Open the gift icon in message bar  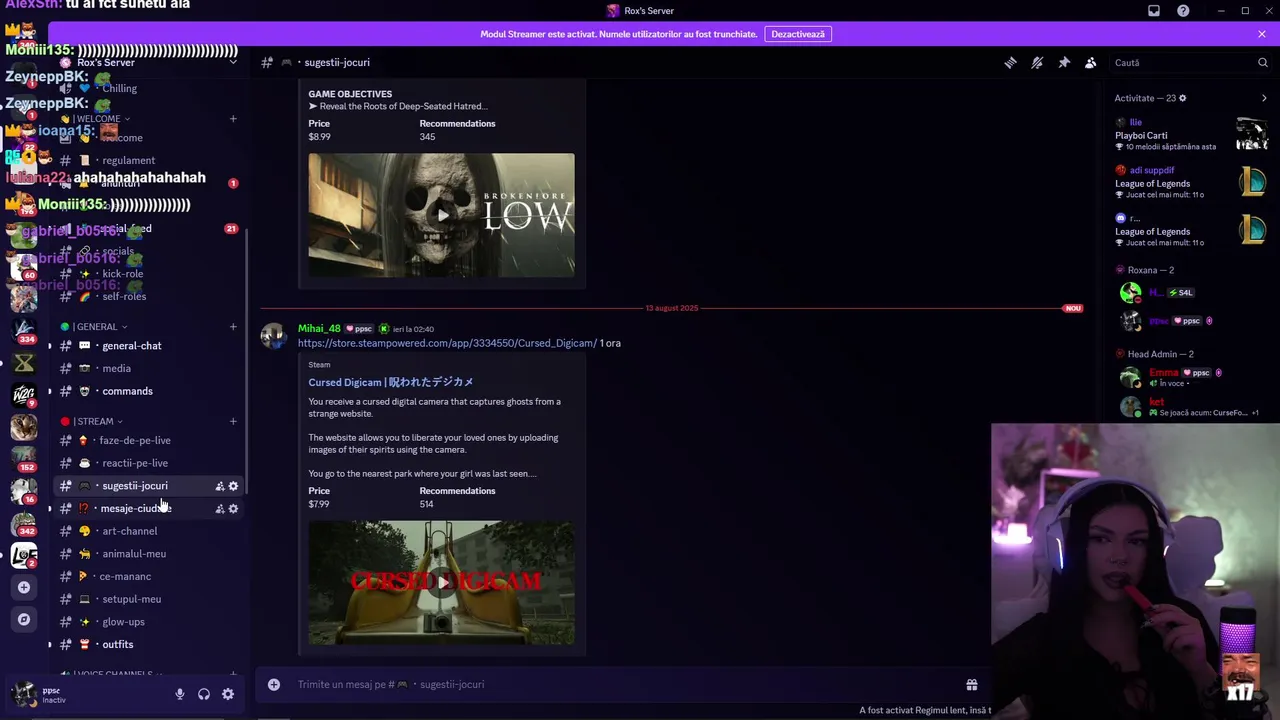tap(971, 685)
